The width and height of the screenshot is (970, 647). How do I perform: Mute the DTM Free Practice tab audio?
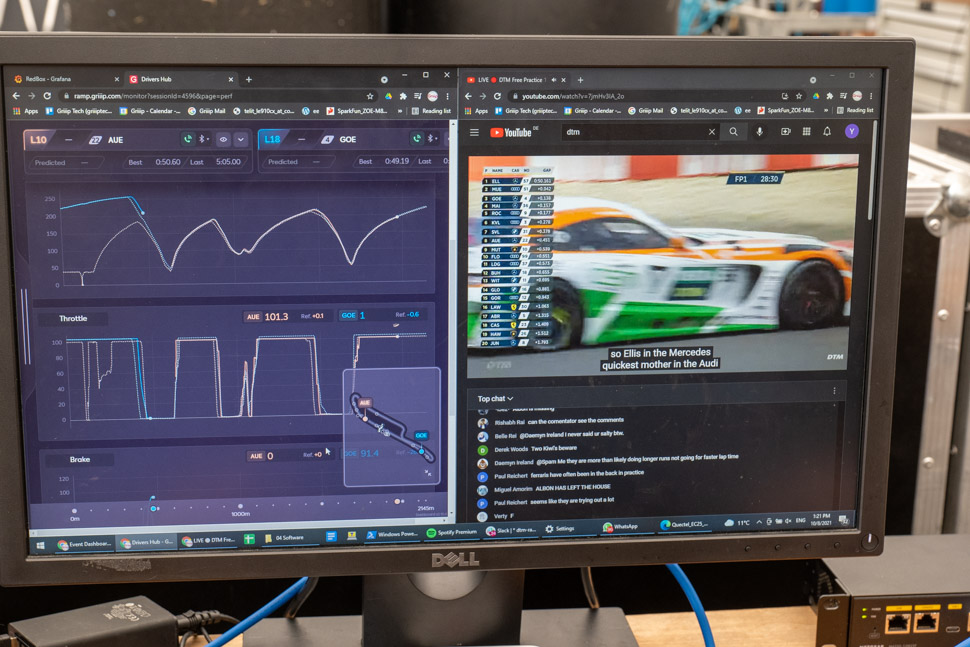(x=554, y=80)
